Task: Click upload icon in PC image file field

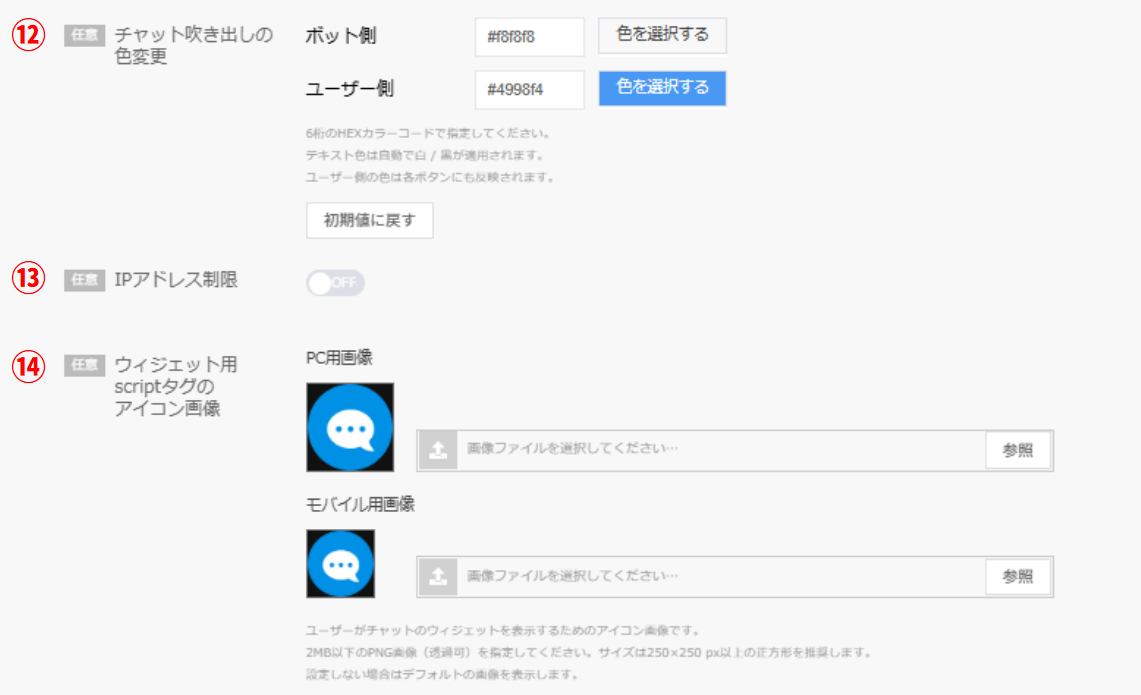Action: point(437,450)
